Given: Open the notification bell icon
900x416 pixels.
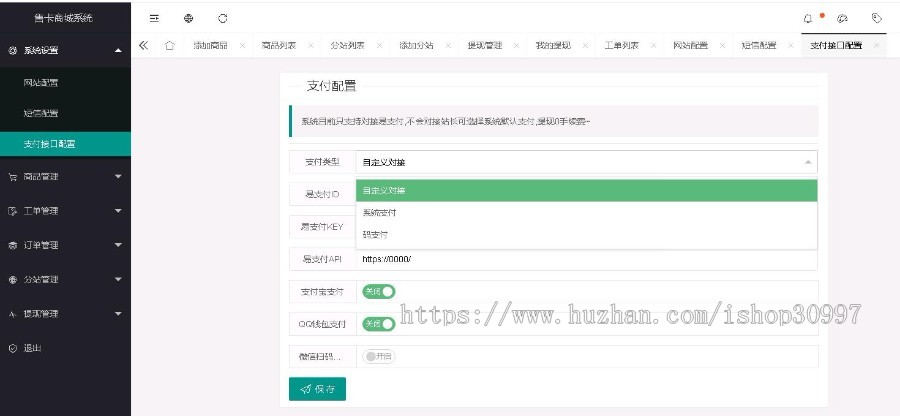Looking at the screenshot, I should click(808, 18).
